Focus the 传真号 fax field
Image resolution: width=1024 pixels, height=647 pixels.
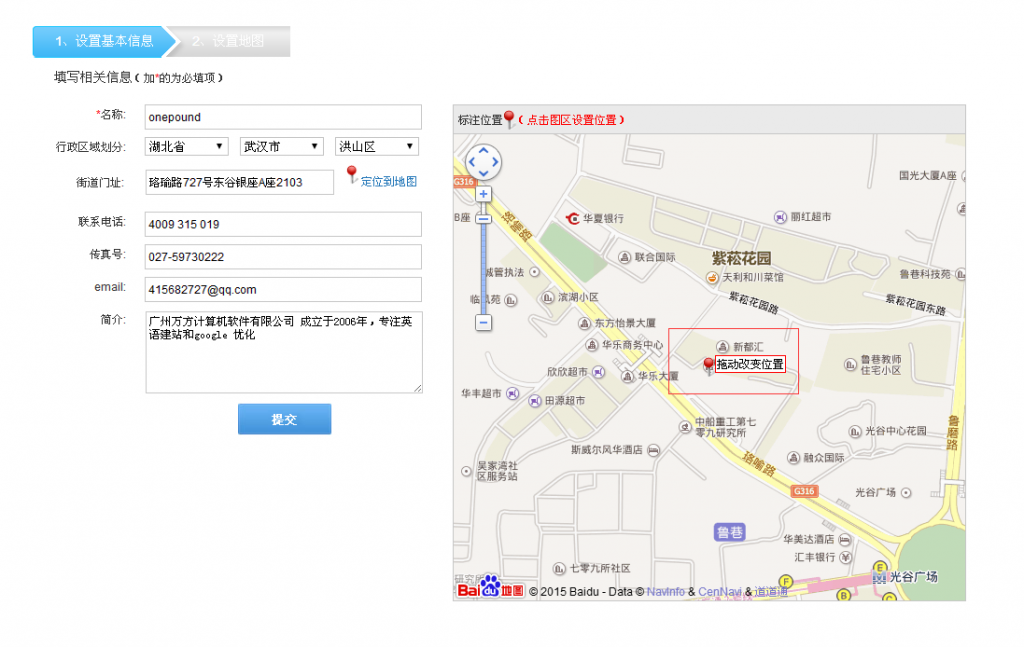[x=283, y=257]
